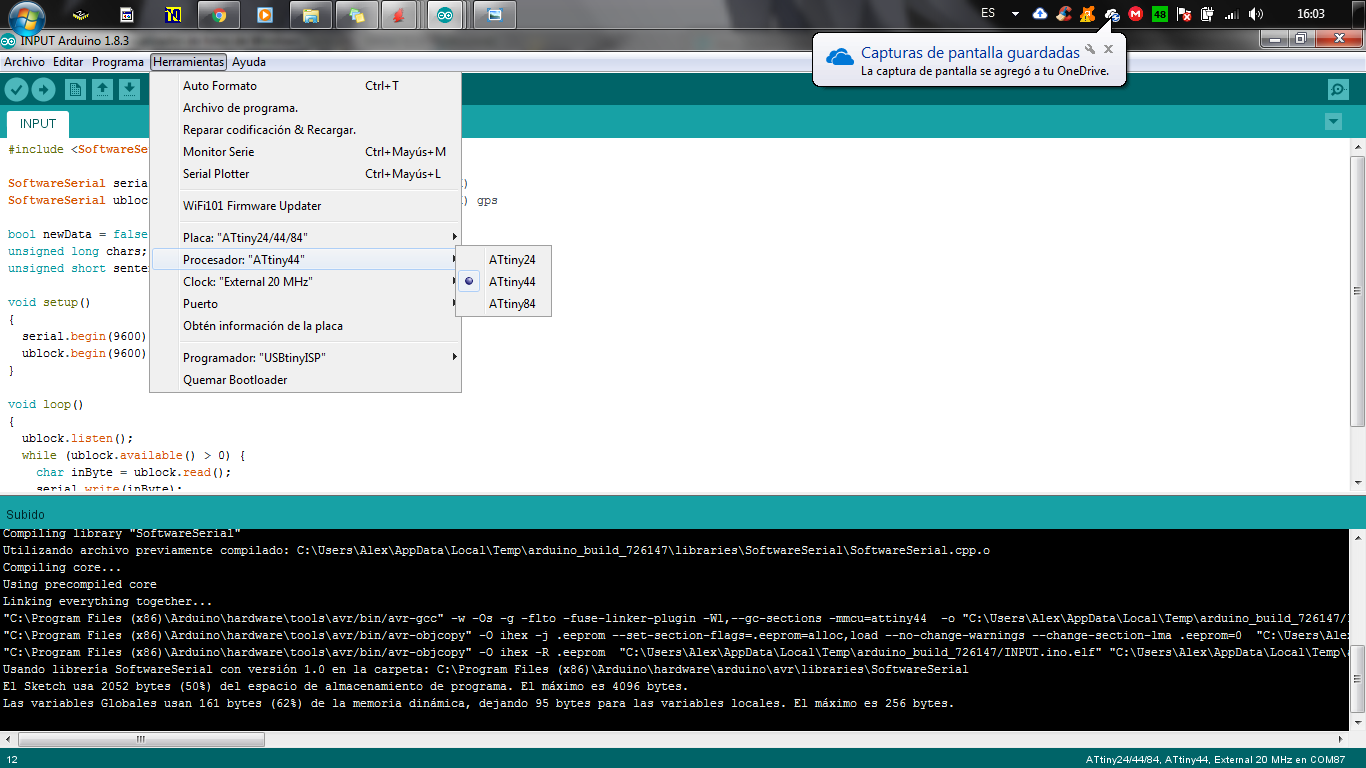Select the ATtiny84 processor option

(503, 304)
